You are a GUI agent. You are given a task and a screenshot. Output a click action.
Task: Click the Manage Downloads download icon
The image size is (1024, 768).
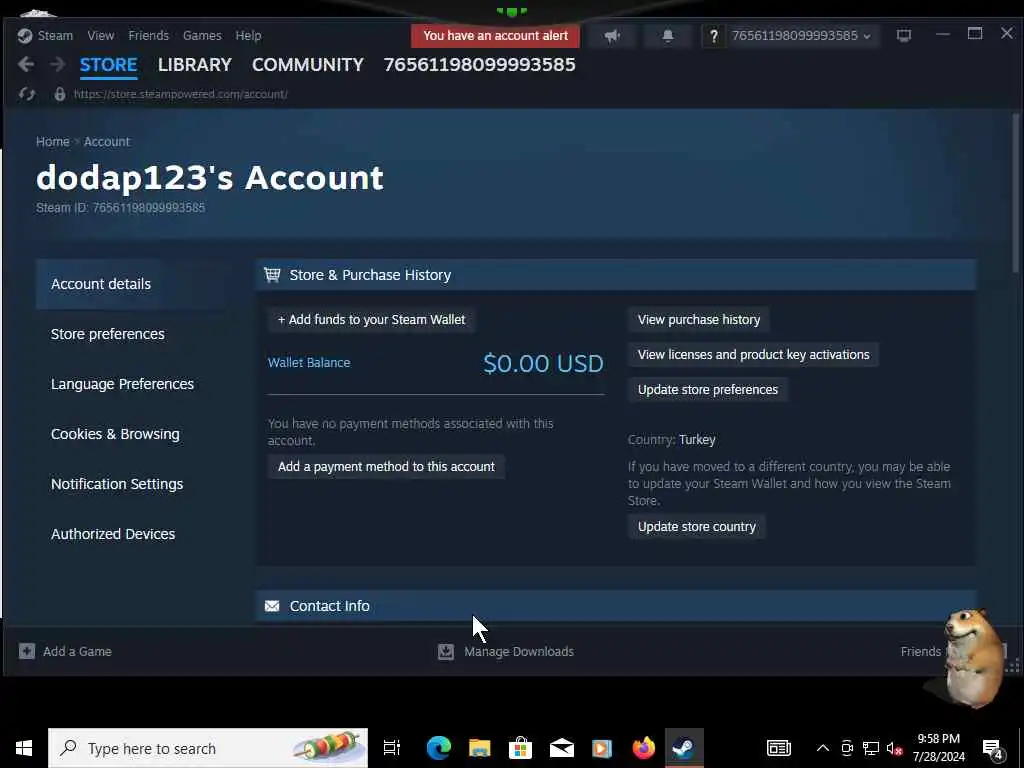click(x=445, y=651)
